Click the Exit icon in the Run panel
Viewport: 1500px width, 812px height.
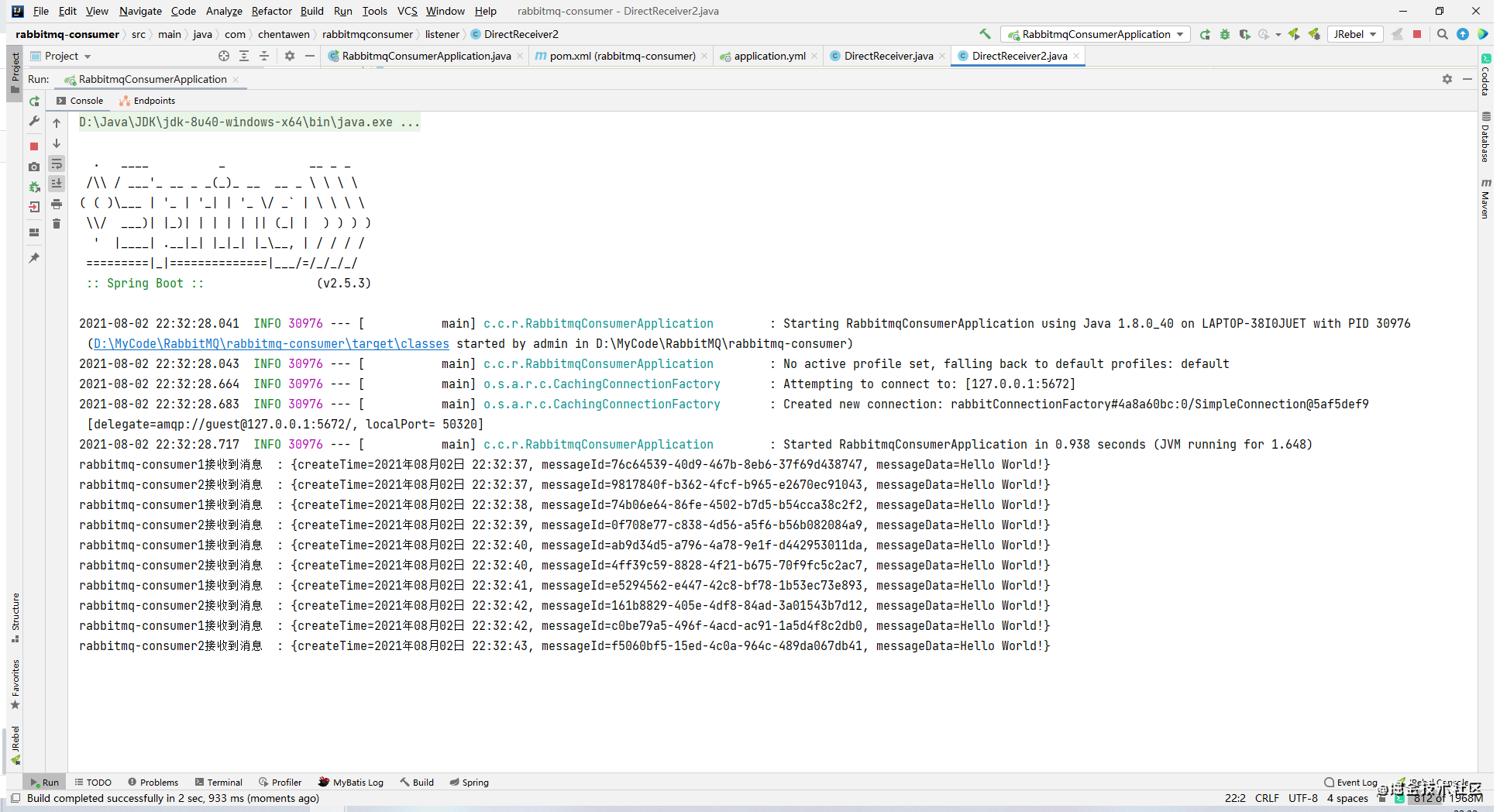click(x=34, y=207)
